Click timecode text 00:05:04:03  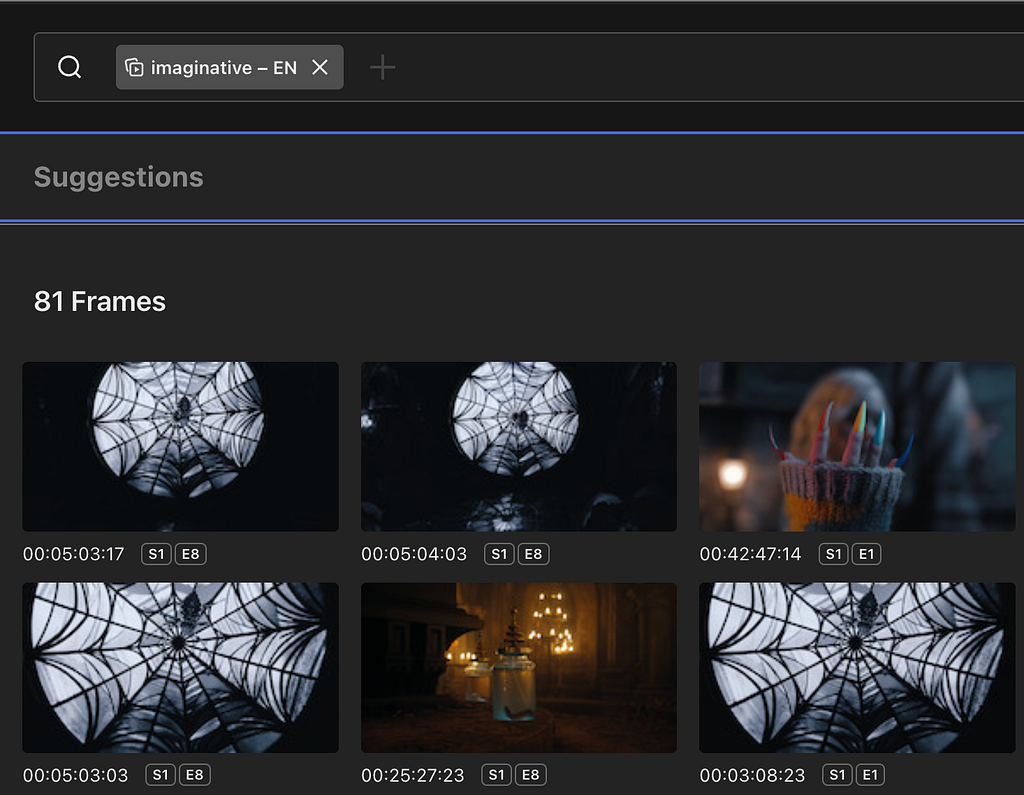[414, 555]
